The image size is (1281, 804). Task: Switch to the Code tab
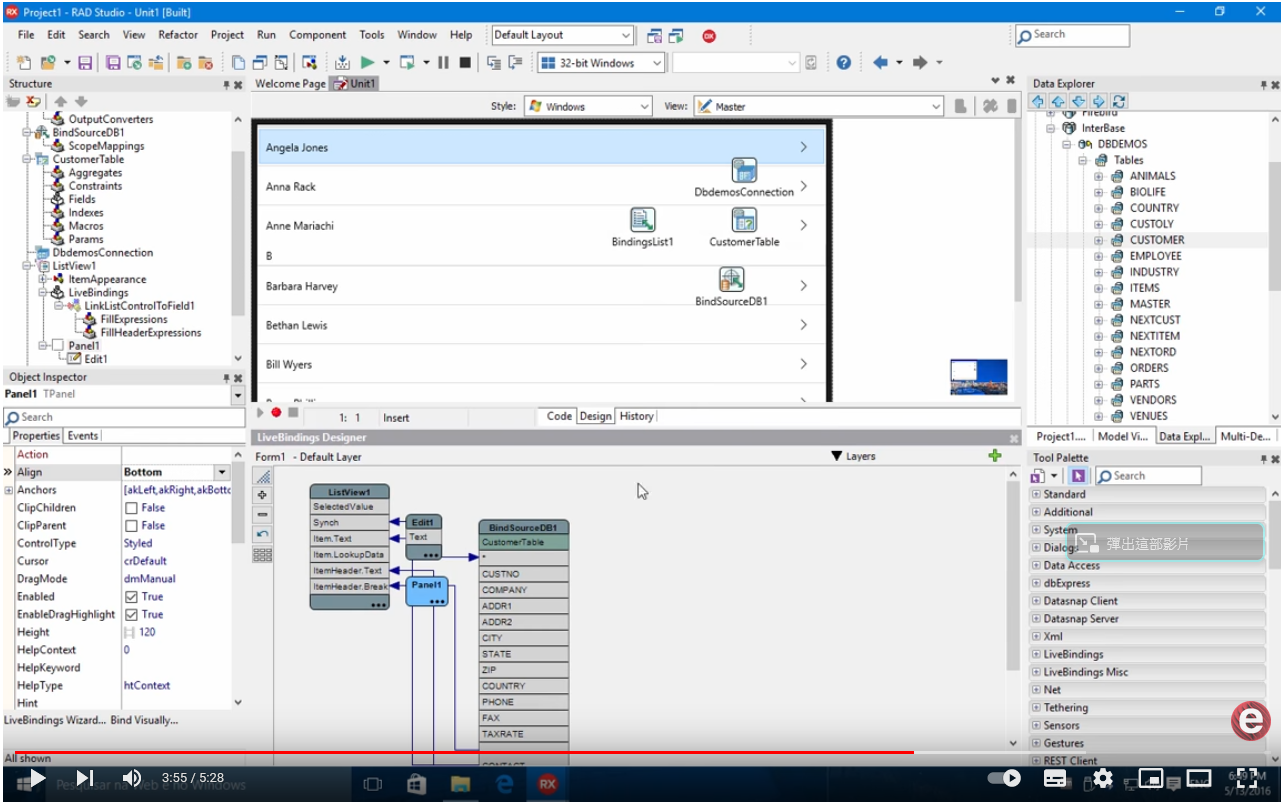click(559, 416)
